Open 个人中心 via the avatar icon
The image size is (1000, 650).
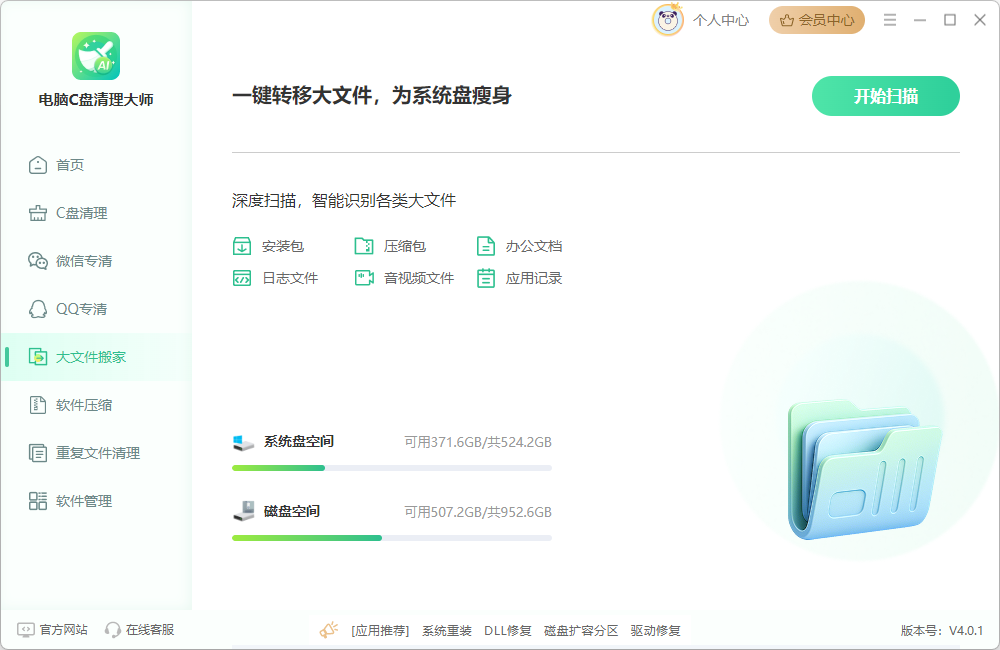click(668, 19)
